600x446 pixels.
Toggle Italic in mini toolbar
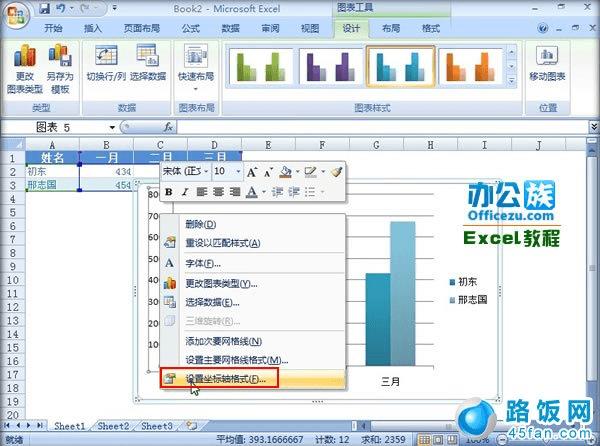pos(185,192)
